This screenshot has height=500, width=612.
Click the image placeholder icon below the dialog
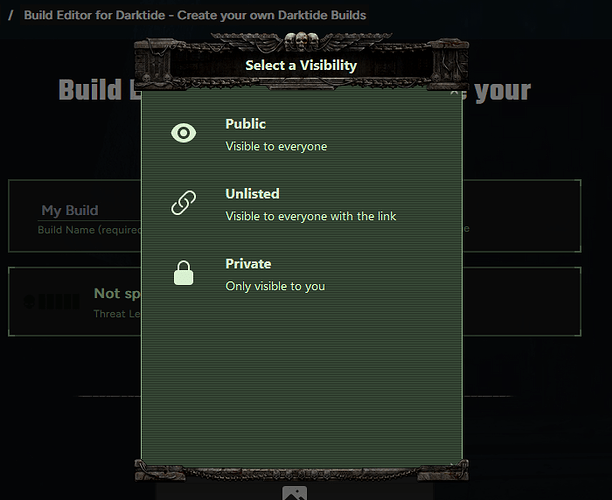pyautogui.click(x=295, y=493)
